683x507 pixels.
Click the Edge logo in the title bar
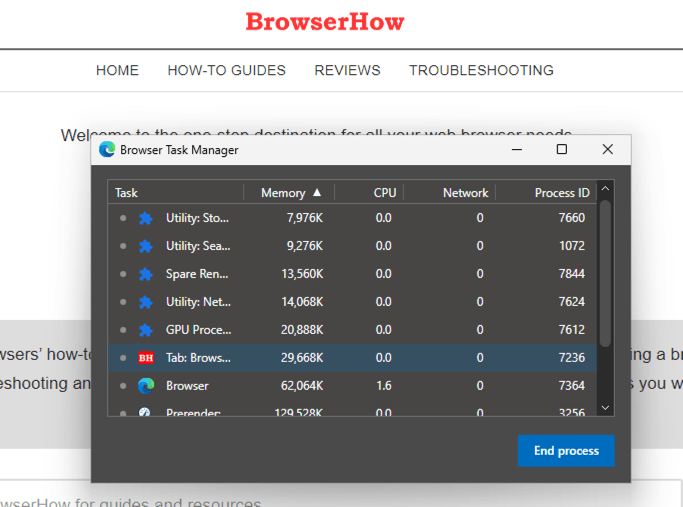(x=107, y=150)
